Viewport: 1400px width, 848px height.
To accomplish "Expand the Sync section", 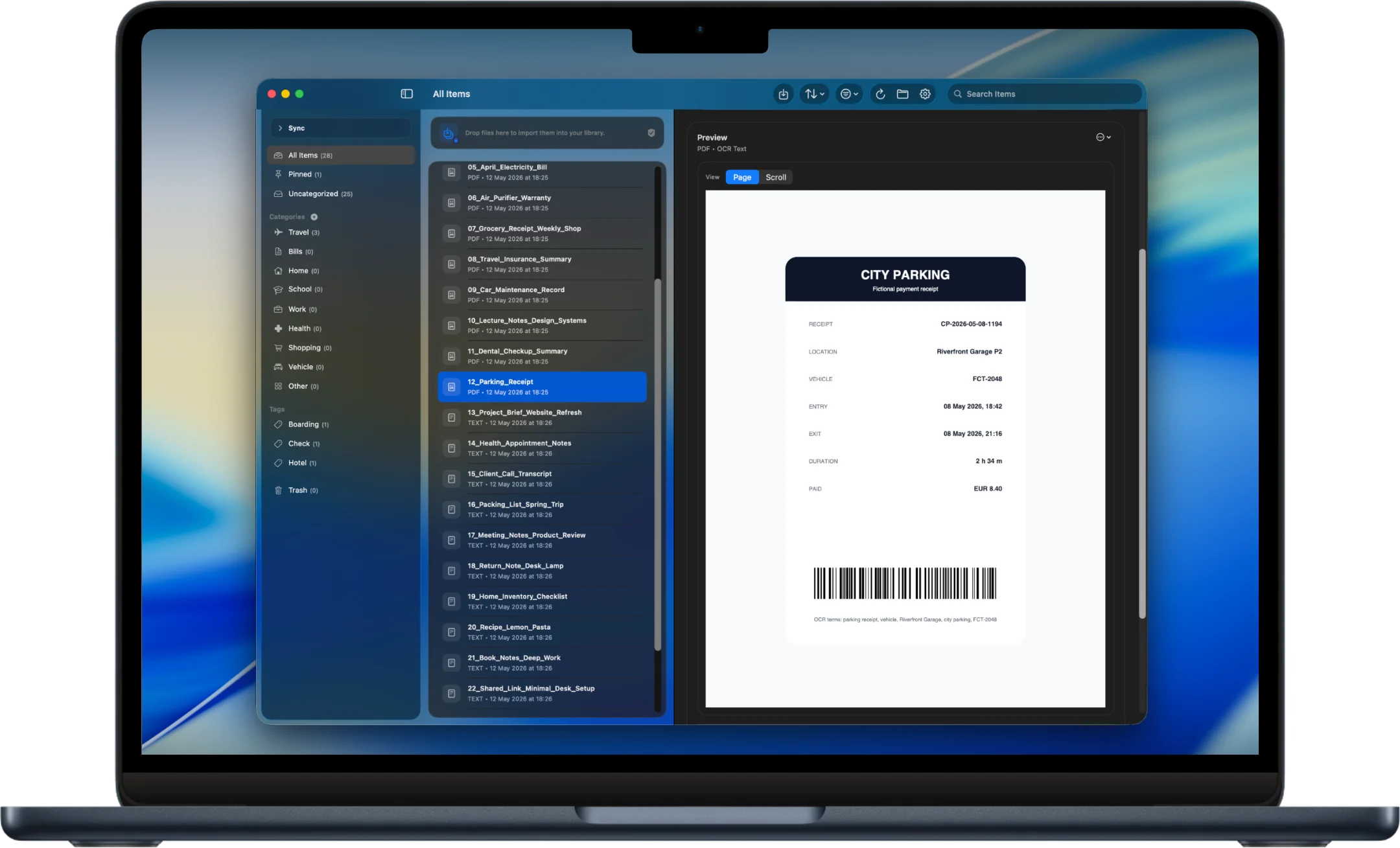I will (341, 128).
